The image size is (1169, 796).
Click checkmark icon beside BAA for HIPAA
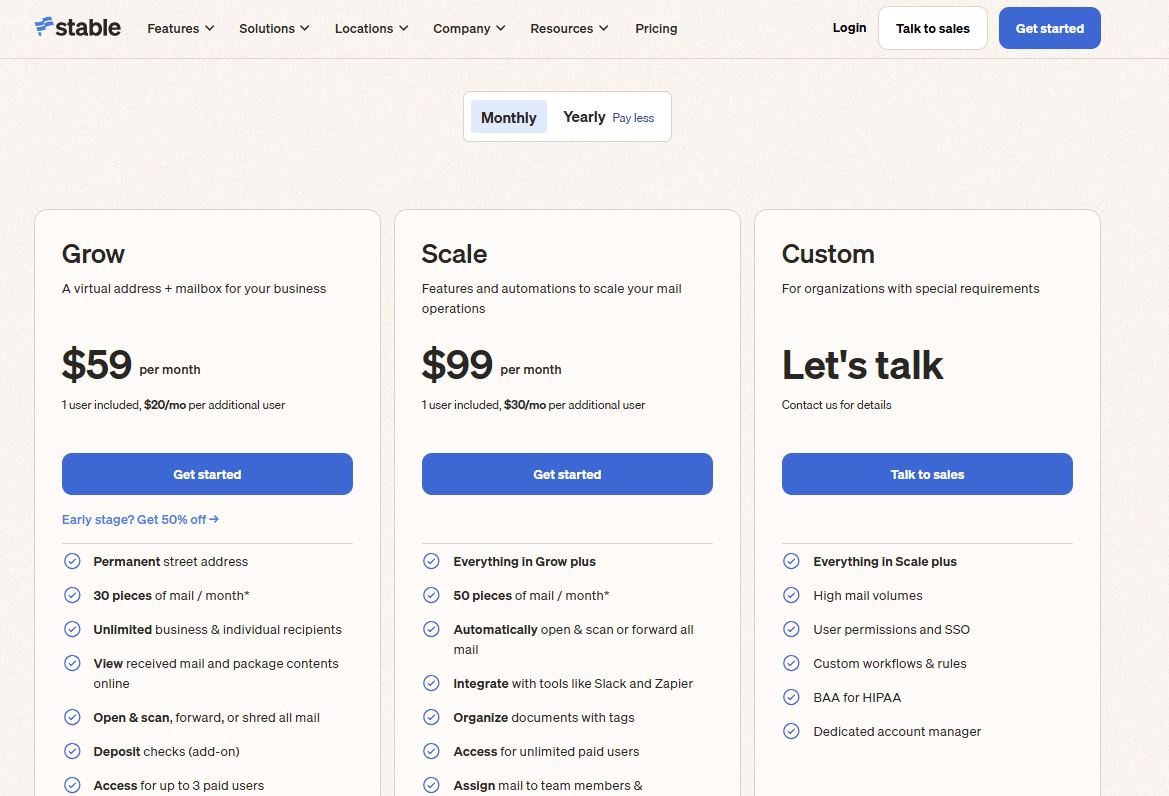click(x=791, y=697)
